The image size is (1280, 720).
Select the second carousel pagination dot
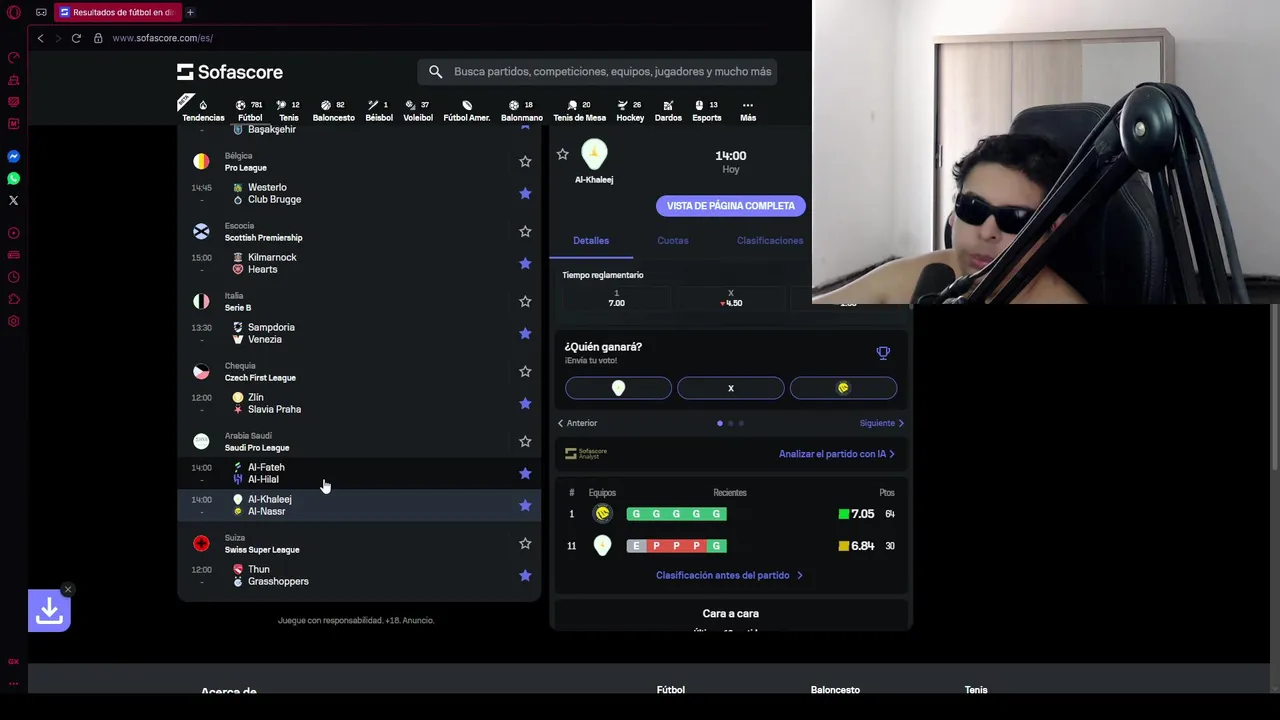[x=730, y=423]
